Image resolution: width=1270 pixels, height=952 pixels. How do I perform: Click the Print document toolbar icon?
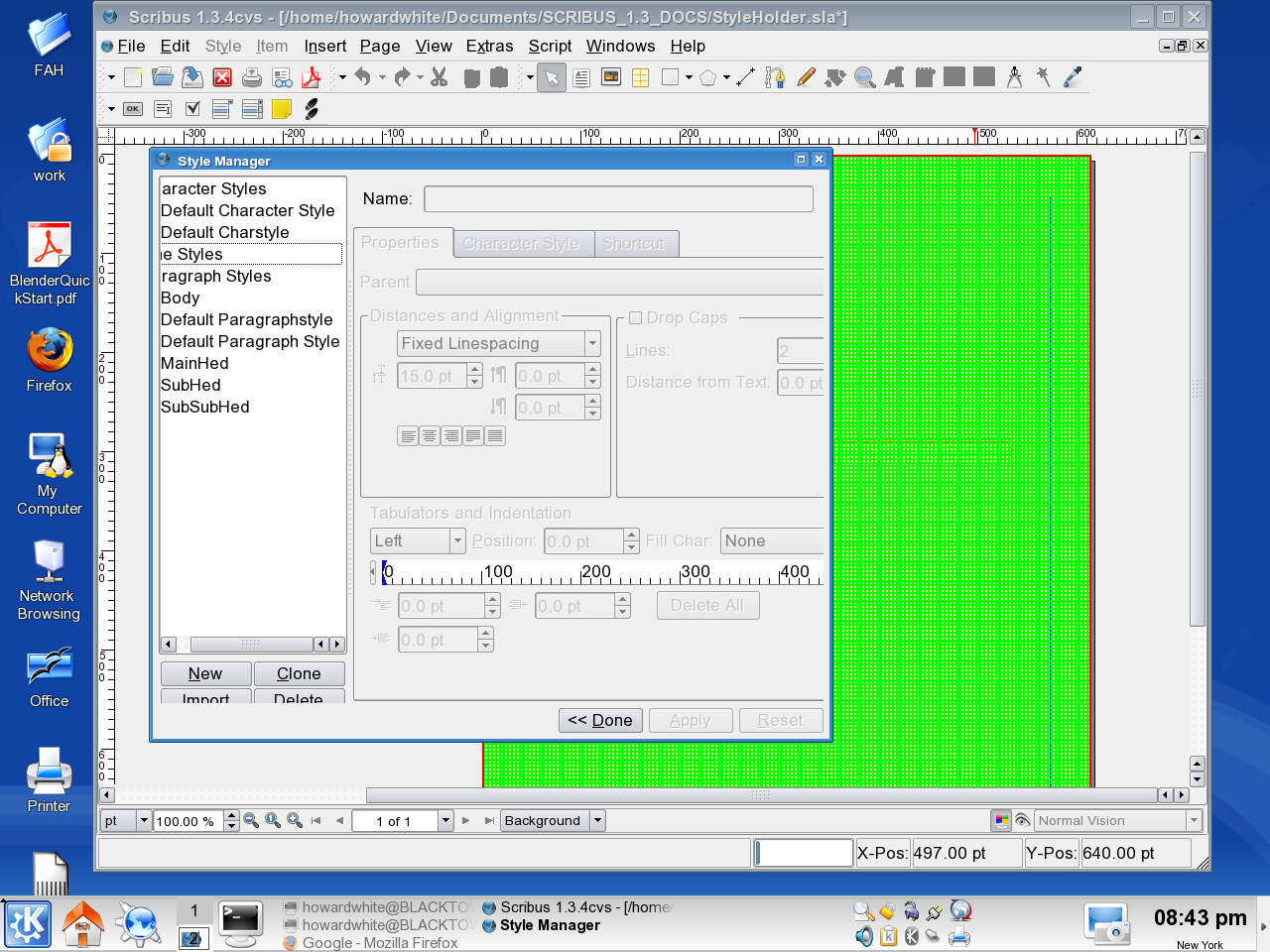(252, 77)
